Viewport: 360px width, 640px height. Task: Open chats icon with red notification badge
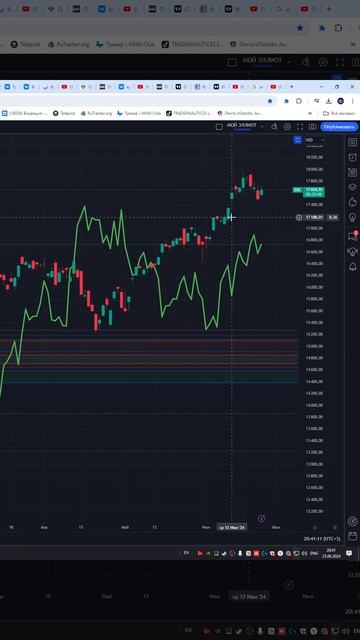[x=353, y=236]
